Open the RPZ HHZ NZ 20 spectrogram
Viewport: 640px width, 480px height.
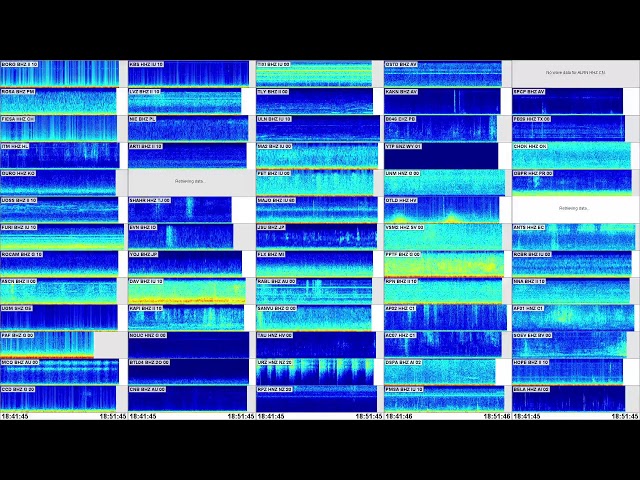point(317,399)
